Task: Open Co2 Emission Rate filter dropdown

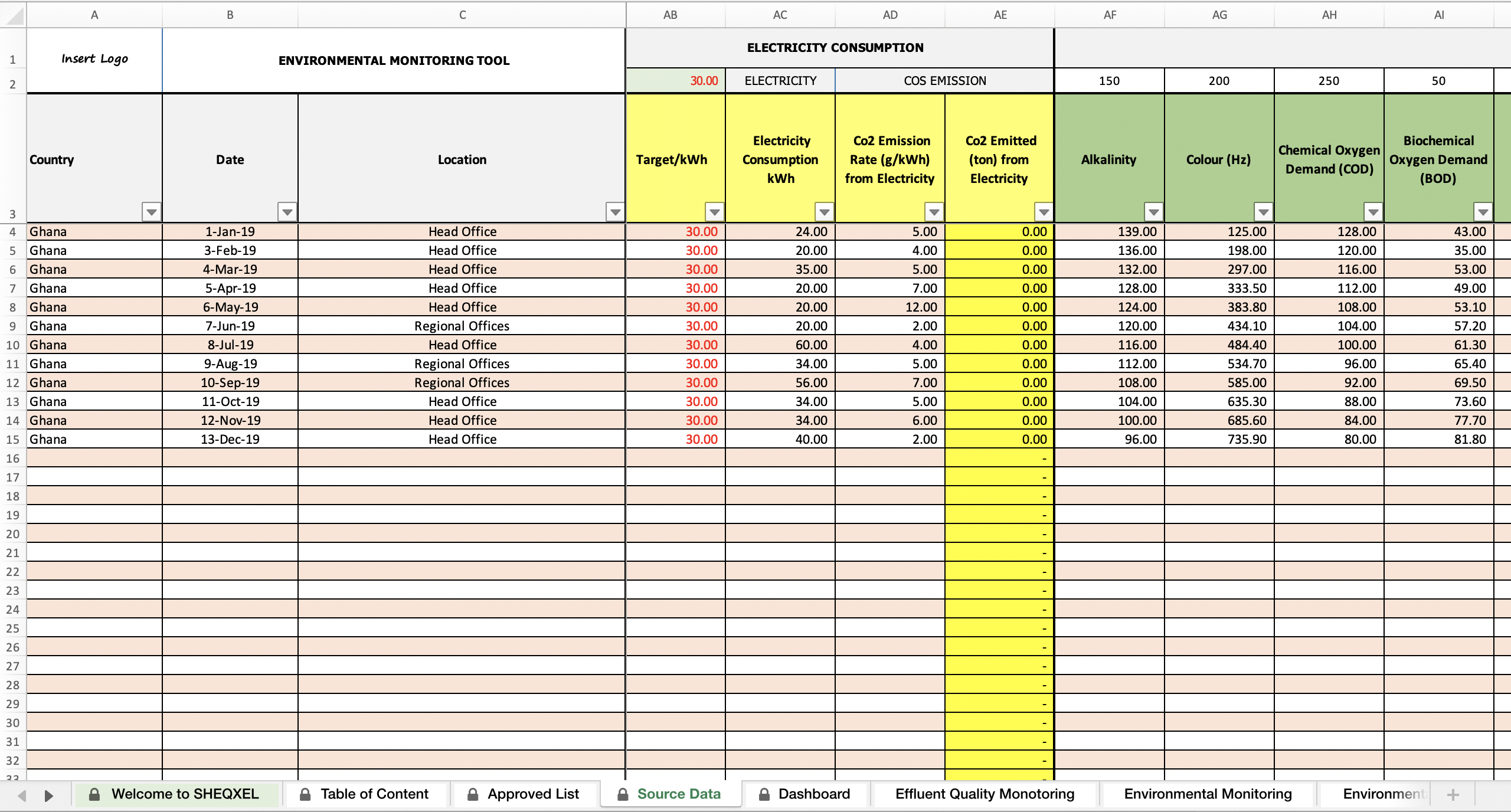Action: pos(934,212)
